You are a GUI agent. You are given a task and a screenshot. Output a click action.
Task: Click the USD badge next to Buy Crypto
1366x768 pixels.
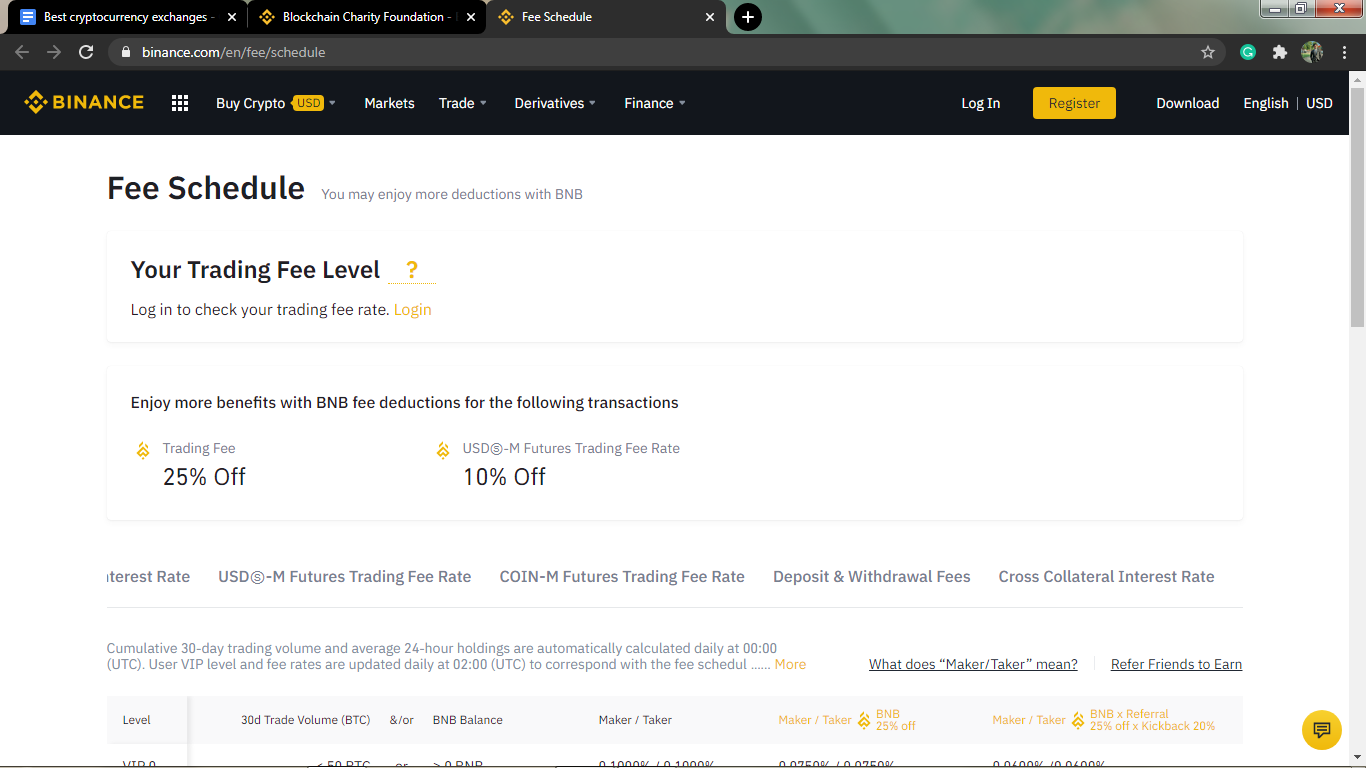pyautogui.click(x=308, y=103)
